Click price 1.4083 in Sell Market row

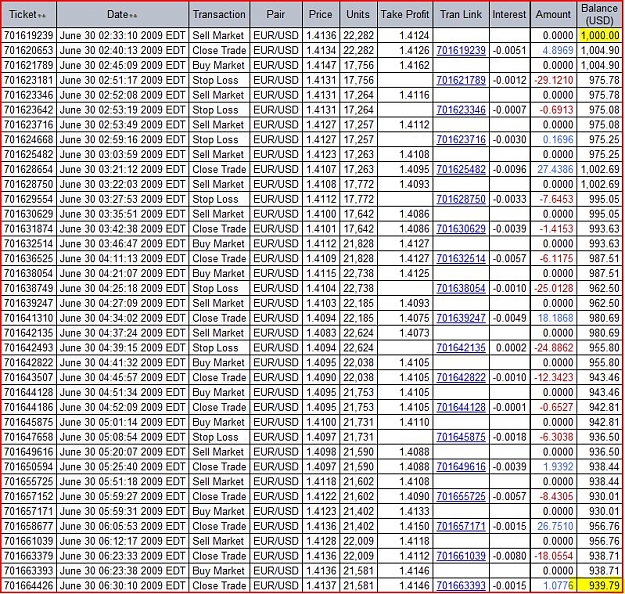321,333
